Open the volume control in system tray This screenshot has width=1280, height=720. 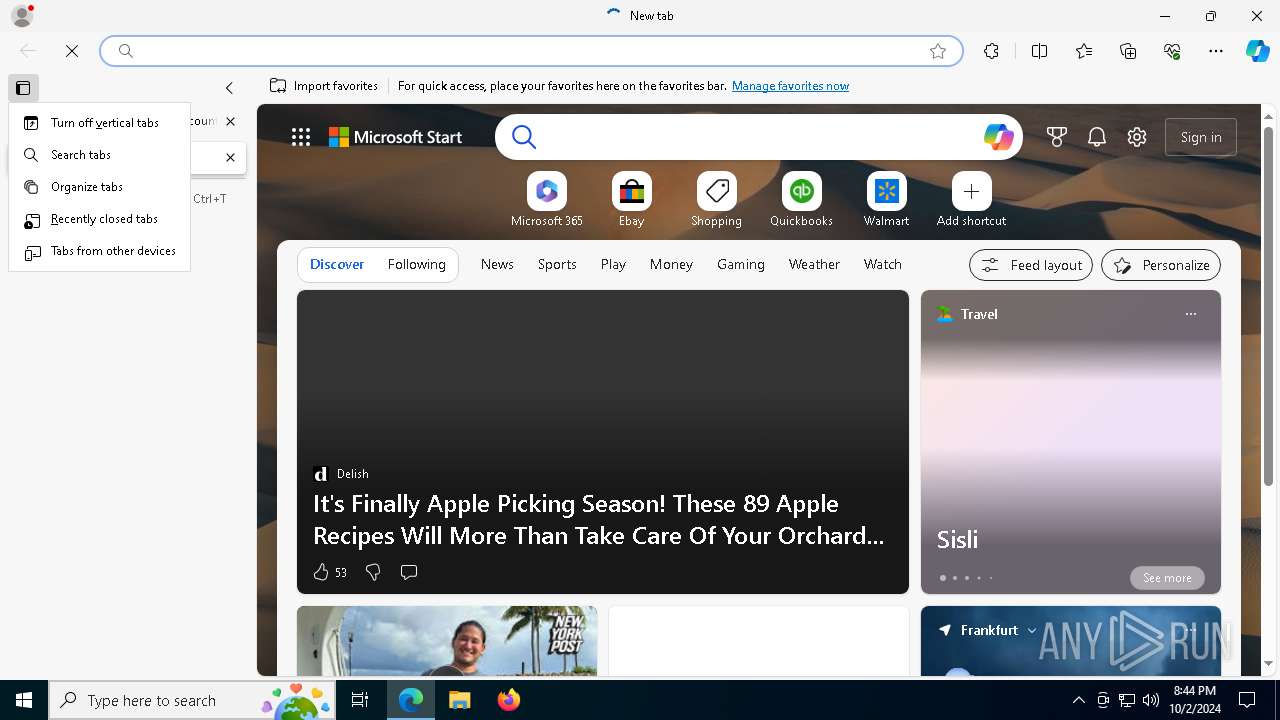pos(1151,700)
